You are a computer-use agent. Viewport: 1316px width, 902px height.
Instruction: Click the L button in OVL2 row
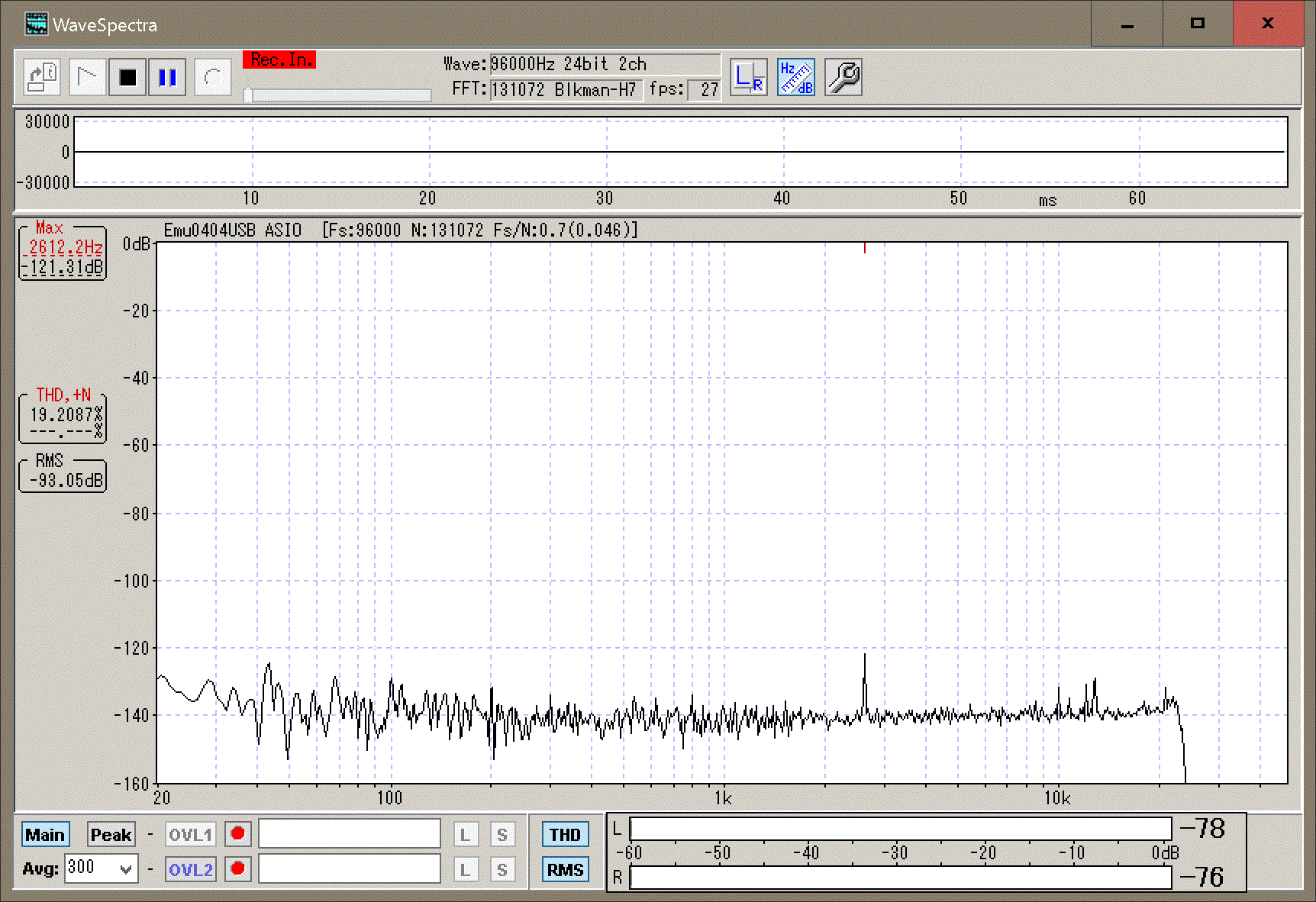tap(465, 870)
